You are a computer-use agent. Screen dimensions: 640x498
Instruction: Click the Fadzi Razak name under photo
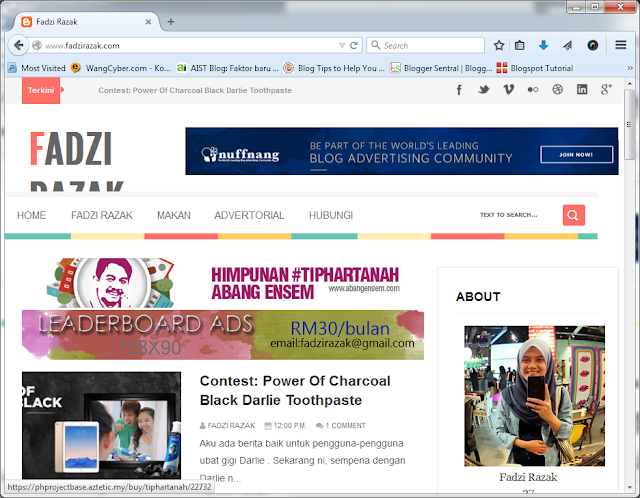click(x=528, y=477)
